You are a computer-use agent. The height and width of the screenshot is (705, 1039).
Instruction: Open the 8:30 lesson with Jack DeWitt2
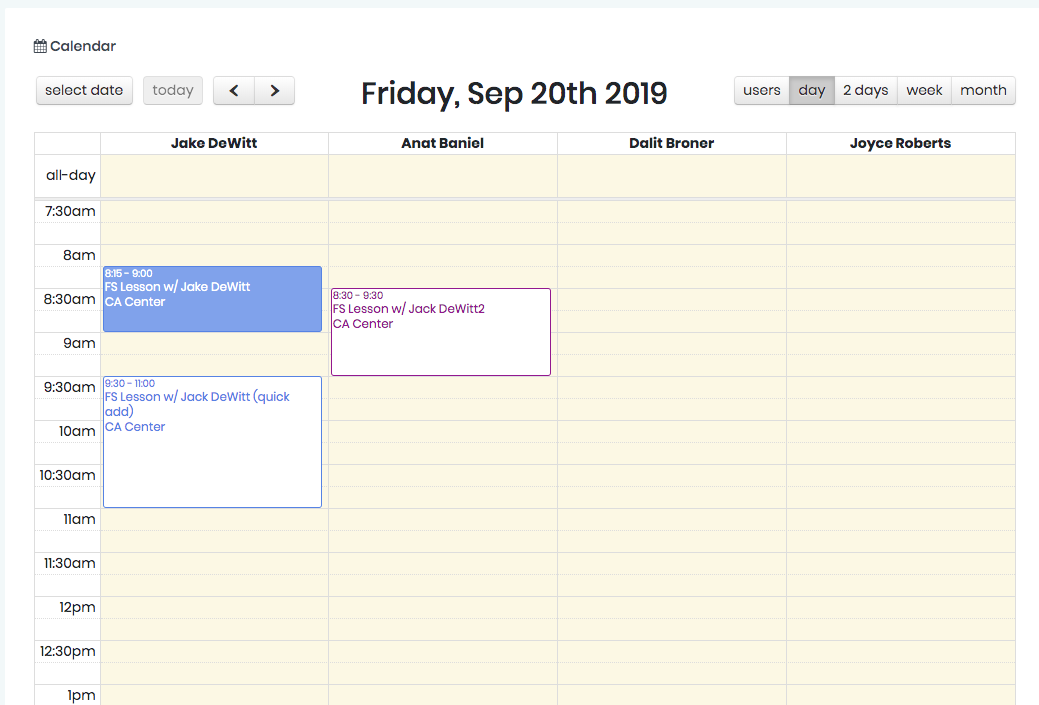pos(440,332)
